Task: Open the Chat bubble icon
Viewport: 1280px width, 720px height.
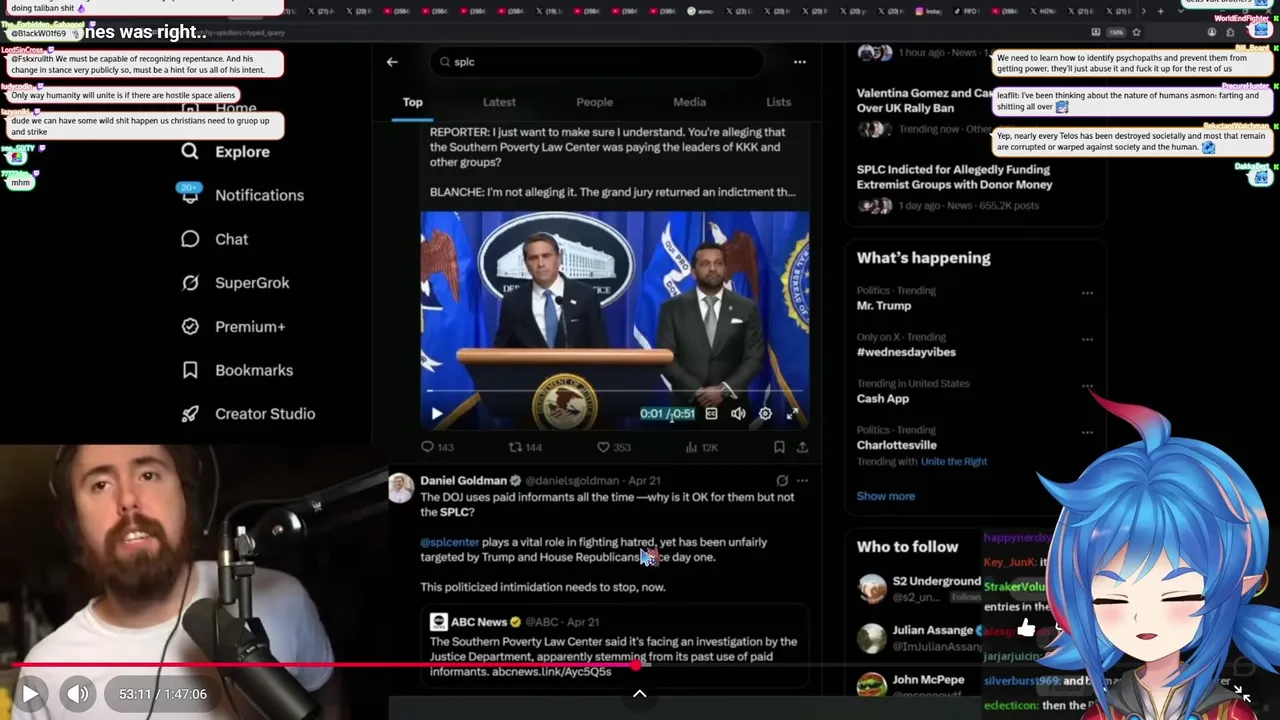Action: 190,239
